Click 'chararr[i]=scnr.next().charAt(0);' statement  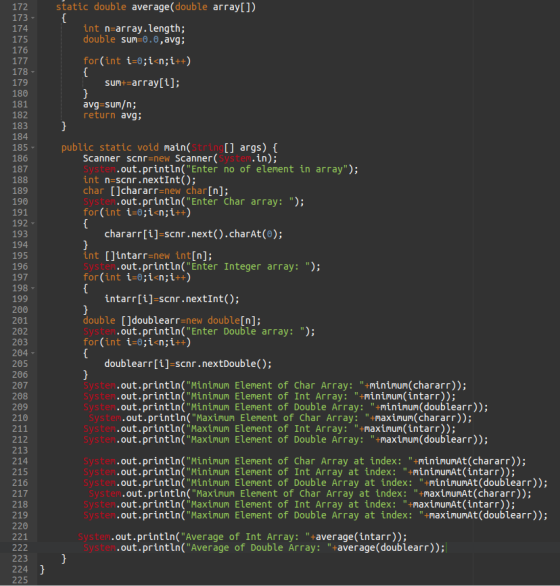click(x=194, y=234)
